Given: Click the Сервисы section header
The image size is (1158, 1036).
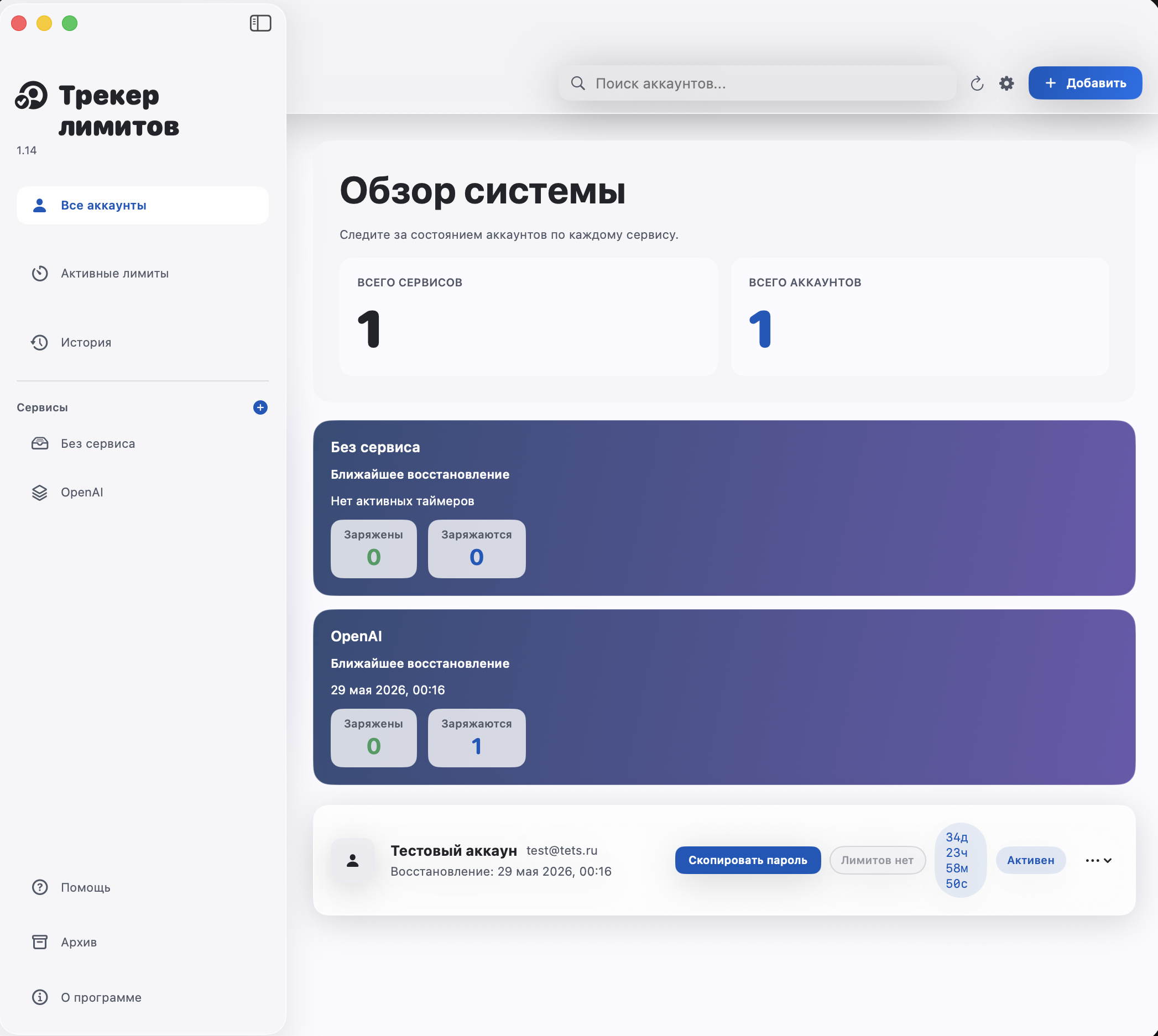Looking at the screenshot, I should click(42, 407).
